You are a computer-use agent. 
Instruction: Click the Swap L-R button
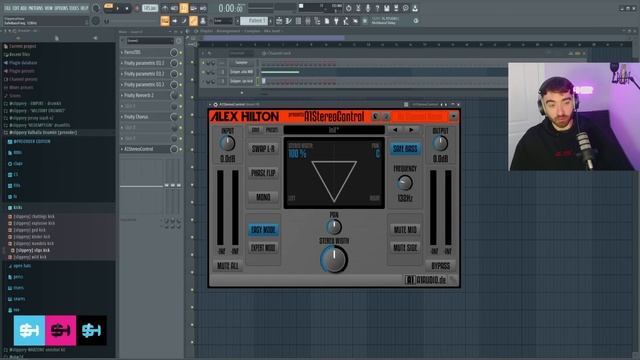[x=263, y=149]
